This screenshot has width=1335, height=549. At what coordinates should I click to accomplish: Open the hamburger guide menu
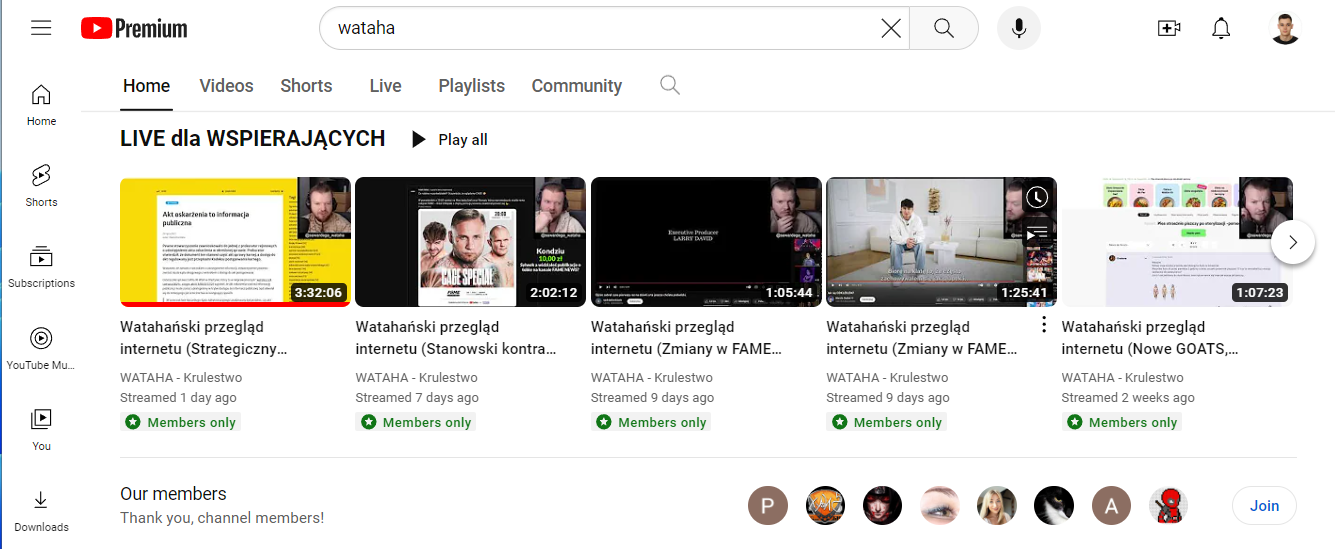pos(41,28)
